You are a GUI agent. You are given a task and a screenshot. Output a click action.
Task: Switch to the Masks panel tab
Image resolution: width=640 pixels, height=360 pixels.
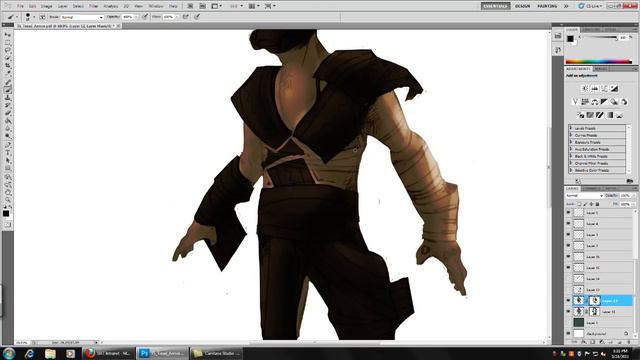[x=600, y=69]
